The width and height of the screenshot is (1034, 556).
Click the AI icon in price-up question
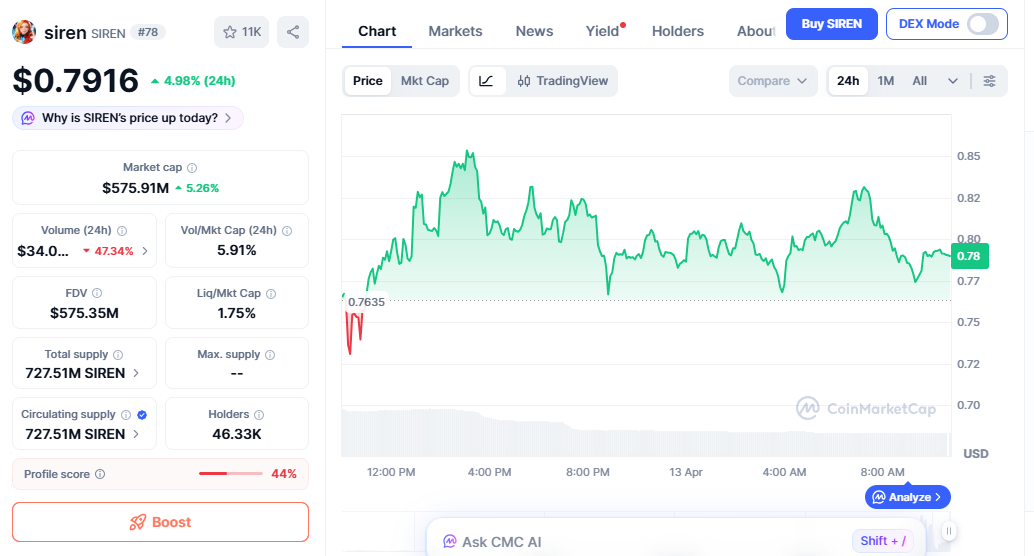coord(28,118)
